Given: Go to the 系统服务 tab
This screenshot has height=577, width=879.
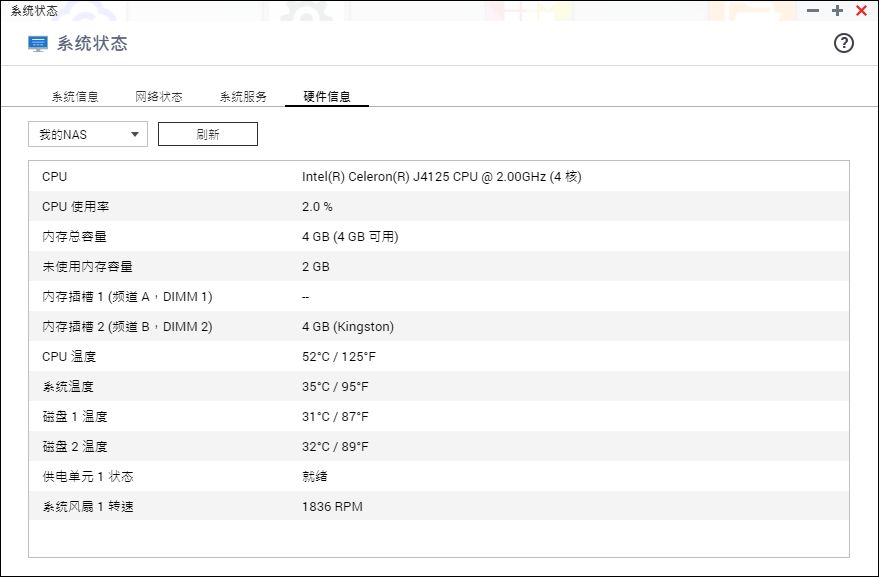Looking at the screenshot, I should [243, 96].
